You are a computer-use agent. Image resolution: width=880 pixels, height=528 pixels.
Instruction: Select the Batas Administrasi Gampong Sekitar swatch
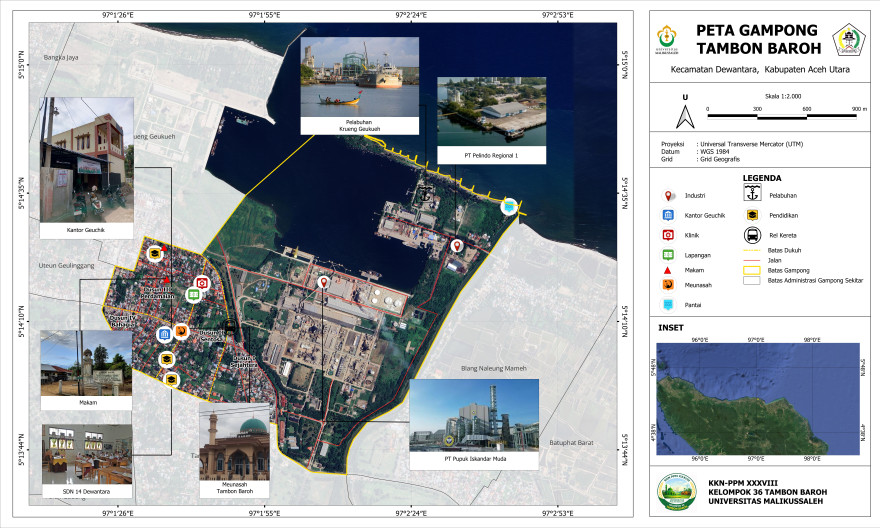click(x=752, y=281)
